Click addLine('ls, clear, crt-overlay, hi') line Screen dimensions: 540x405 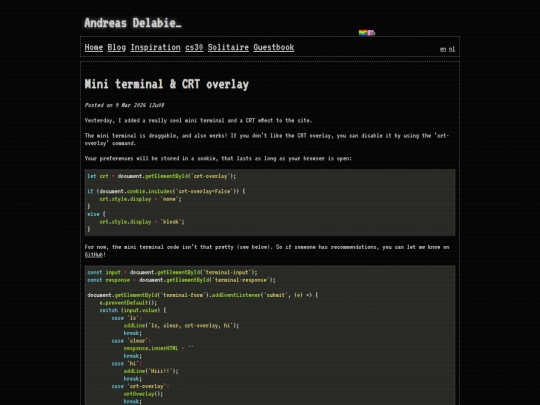point(181,325)
